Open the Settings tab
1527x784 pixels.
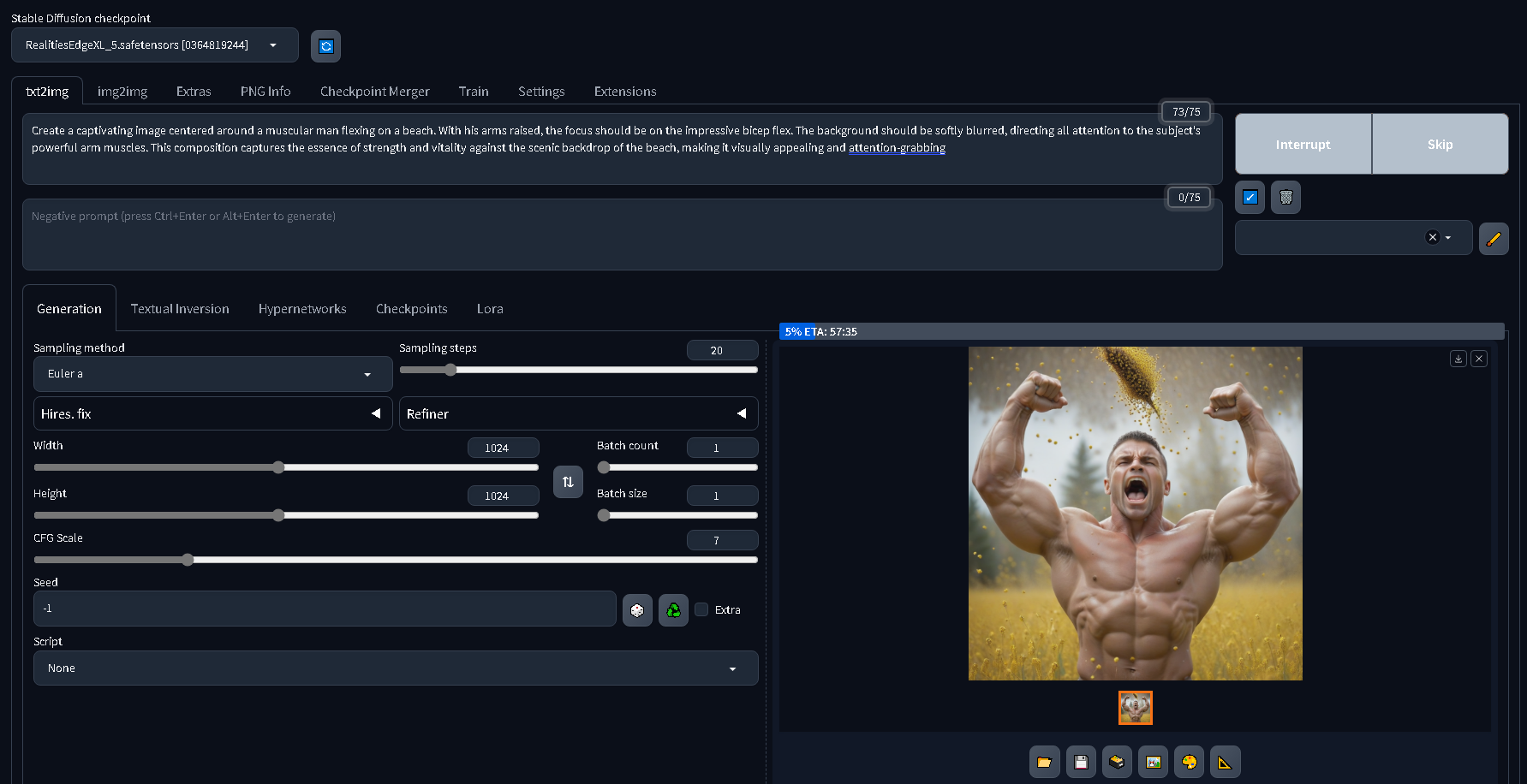point(541,92)
